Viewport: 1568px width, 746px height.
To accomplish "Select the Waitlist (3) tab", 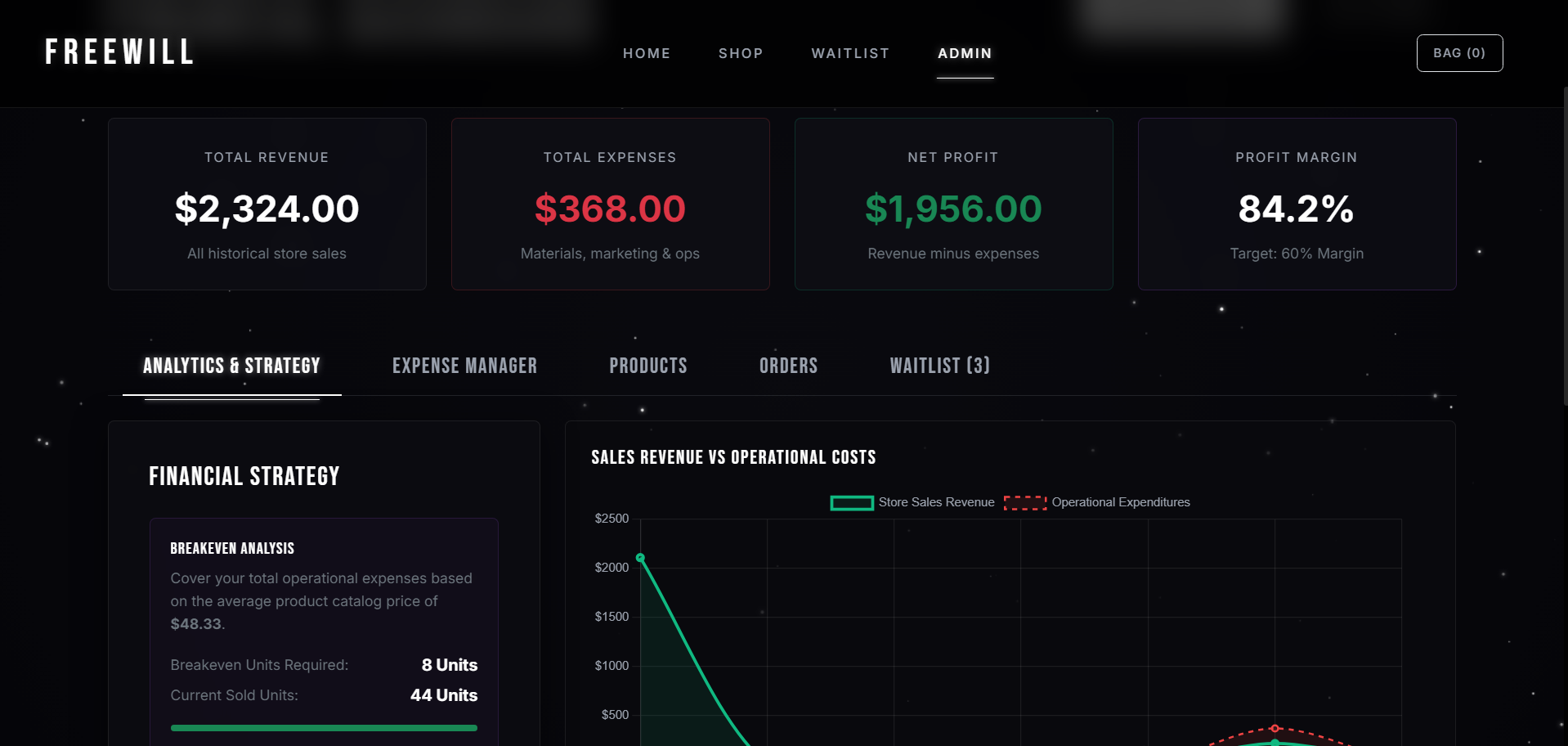I will (940, 366).
